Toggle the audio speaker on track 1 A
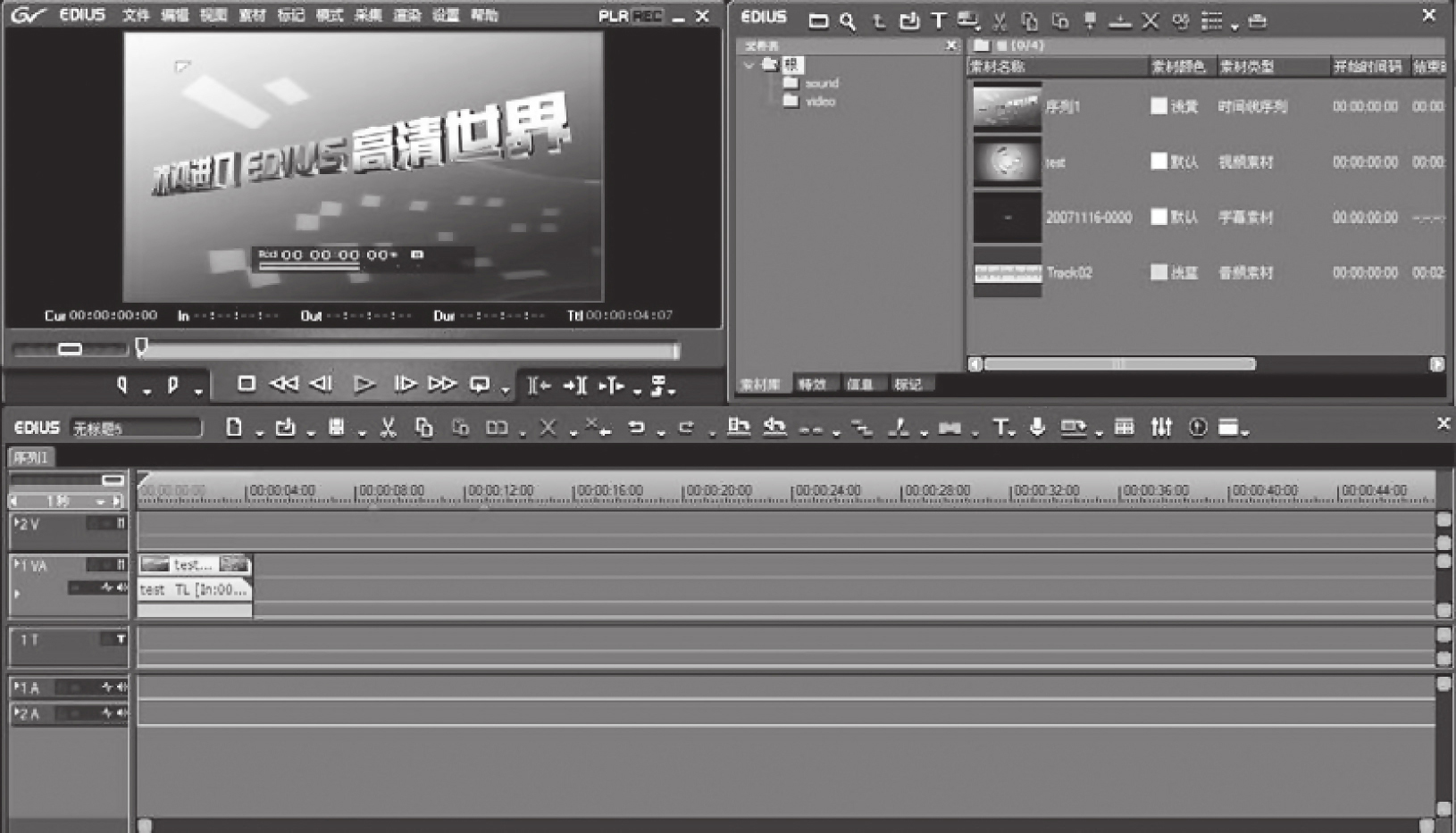Image resolution: width=1456 pixels, height=833 pixels. point(121,687)
